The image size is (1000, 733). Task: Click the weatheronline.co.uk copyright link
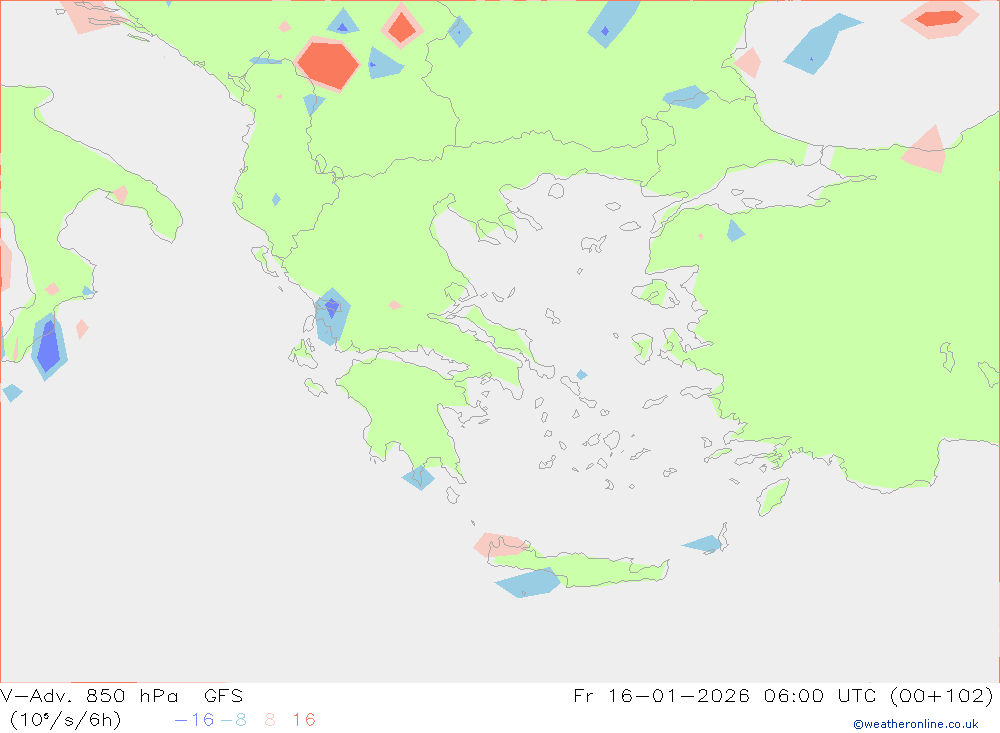pyautogui.click(x=915, y=724)
